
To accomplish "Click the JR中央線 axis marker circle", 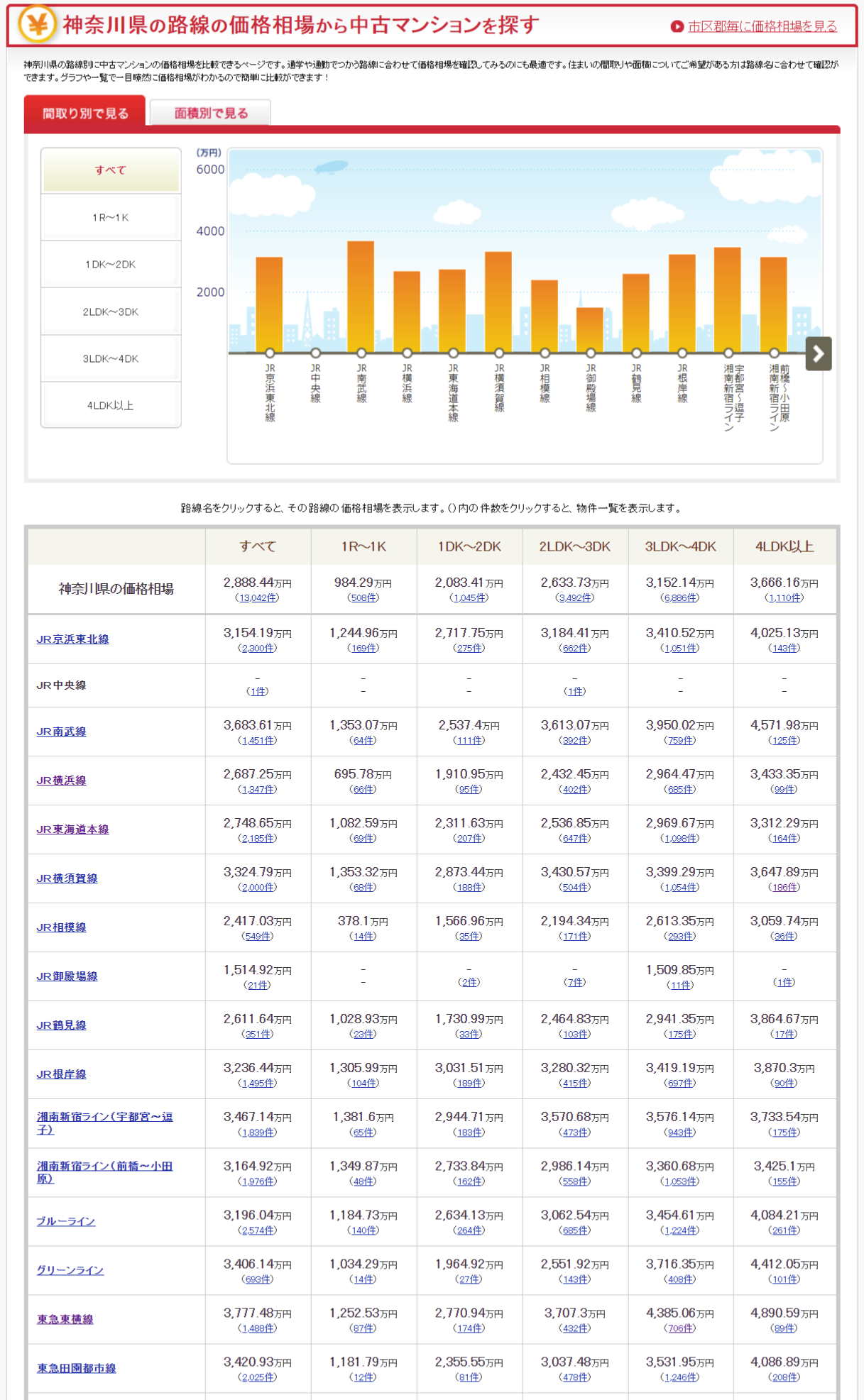I will coord(315,353).
